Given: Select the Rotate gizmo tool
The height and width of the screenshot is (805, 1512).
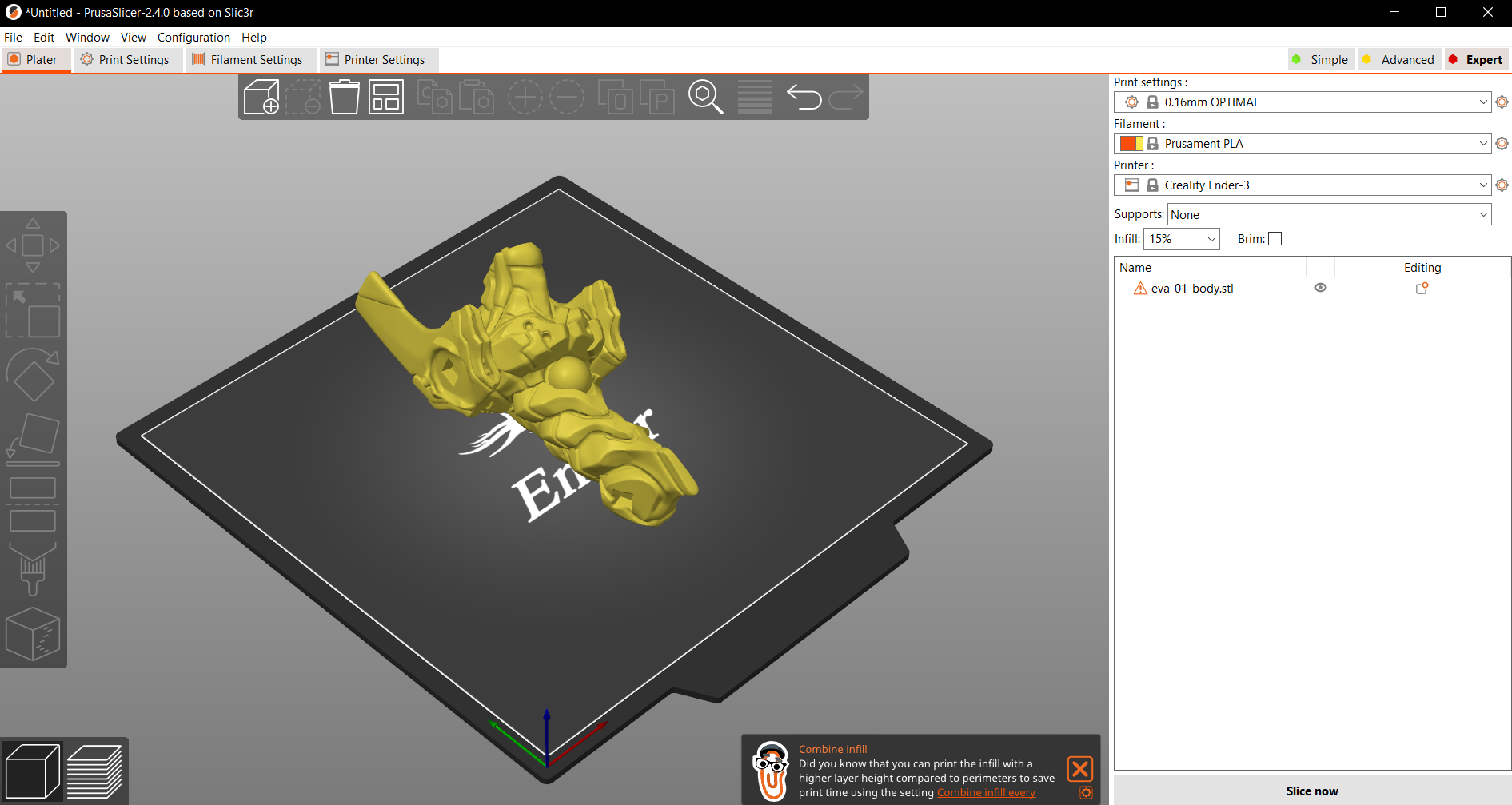Looking at the screenshot, I should pyautogui.click(x=33, y=375).
